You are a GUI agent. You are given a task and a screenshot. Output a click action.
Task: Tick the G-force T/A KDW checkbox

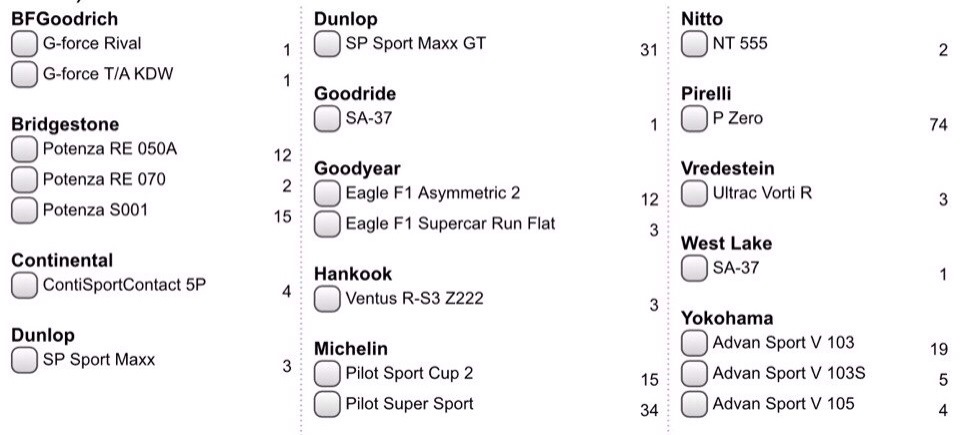(x=24, y=75)
